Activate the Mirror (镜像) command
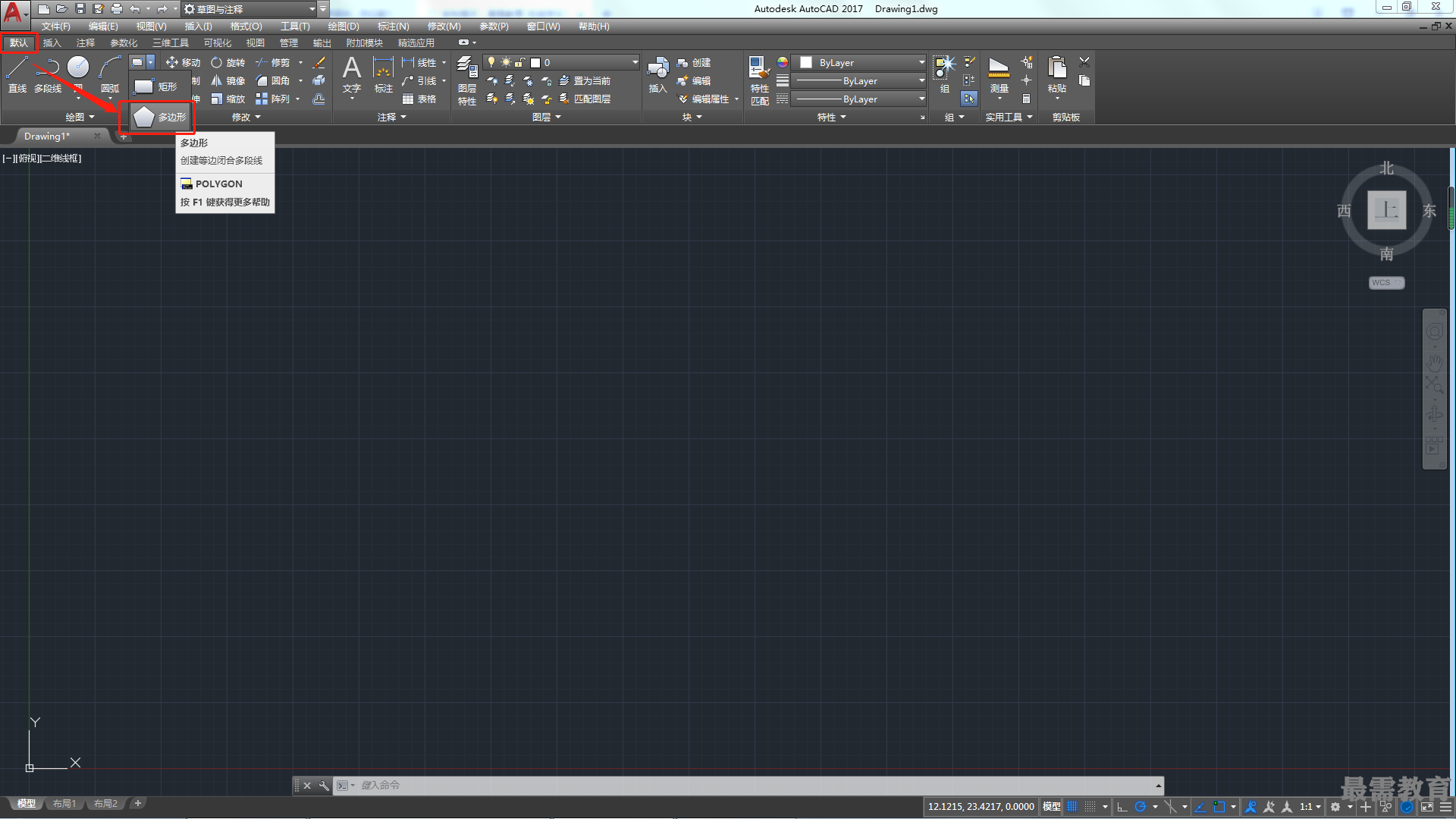Image resolution: width=1456 pixels, height=819 pixels. pyautogui.click(x=227, y=81)
